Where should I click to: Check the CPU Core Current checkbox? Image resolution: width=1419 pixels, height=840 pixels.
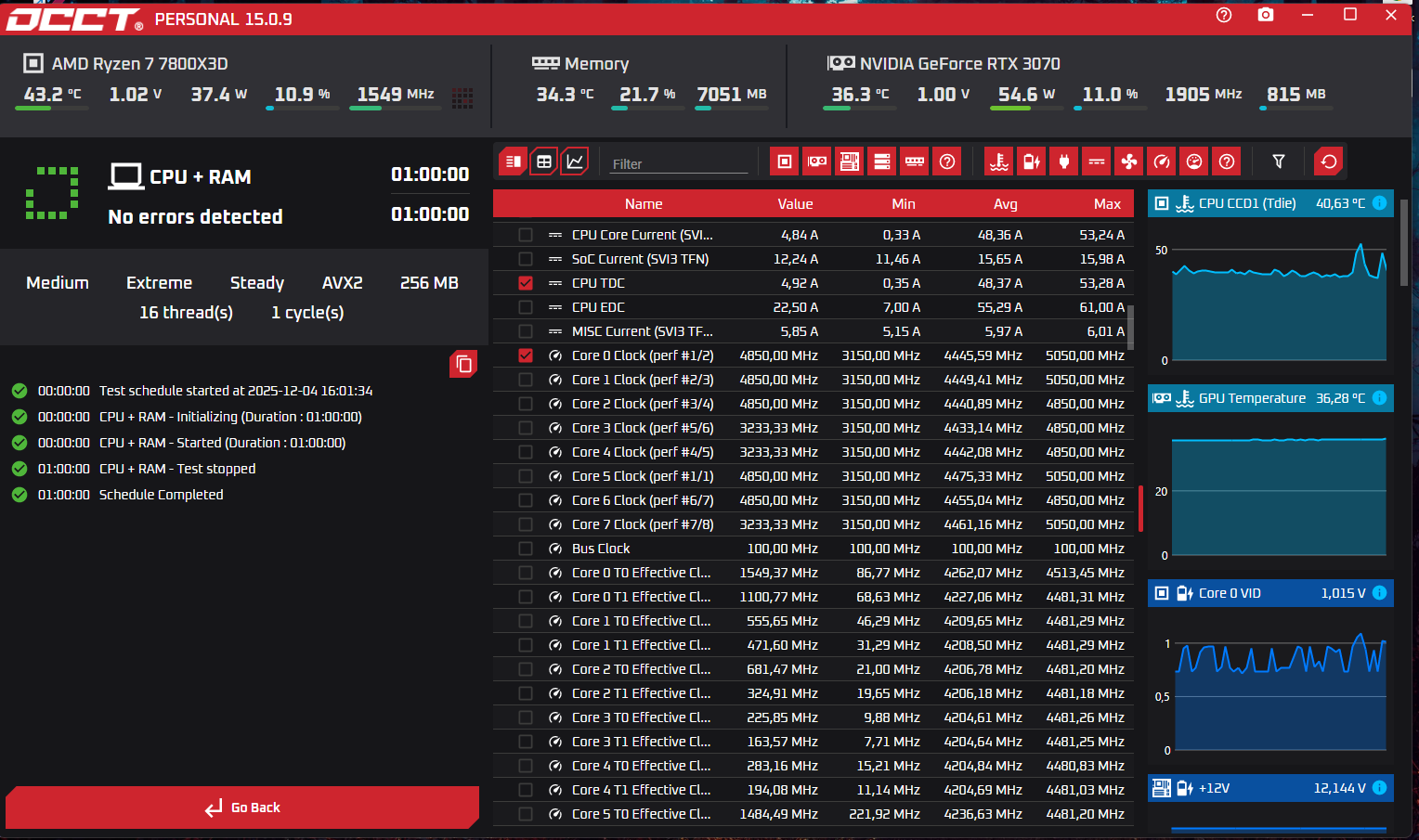coord(526,235)
